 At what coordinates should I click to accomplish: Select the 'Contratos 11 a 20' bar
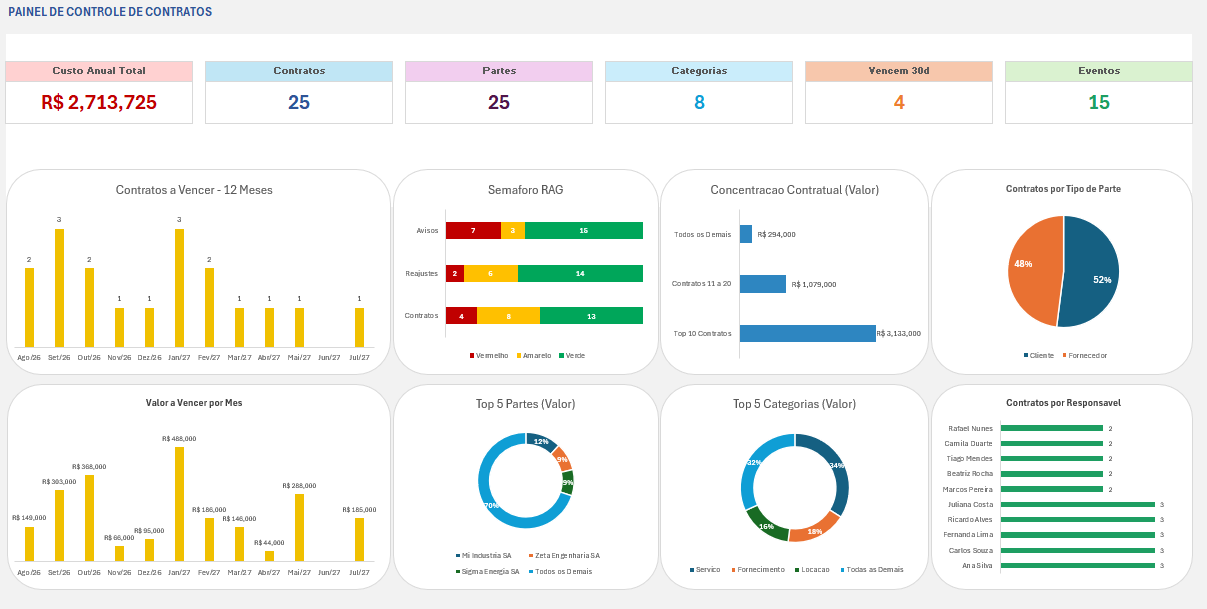tap(763, 284)
